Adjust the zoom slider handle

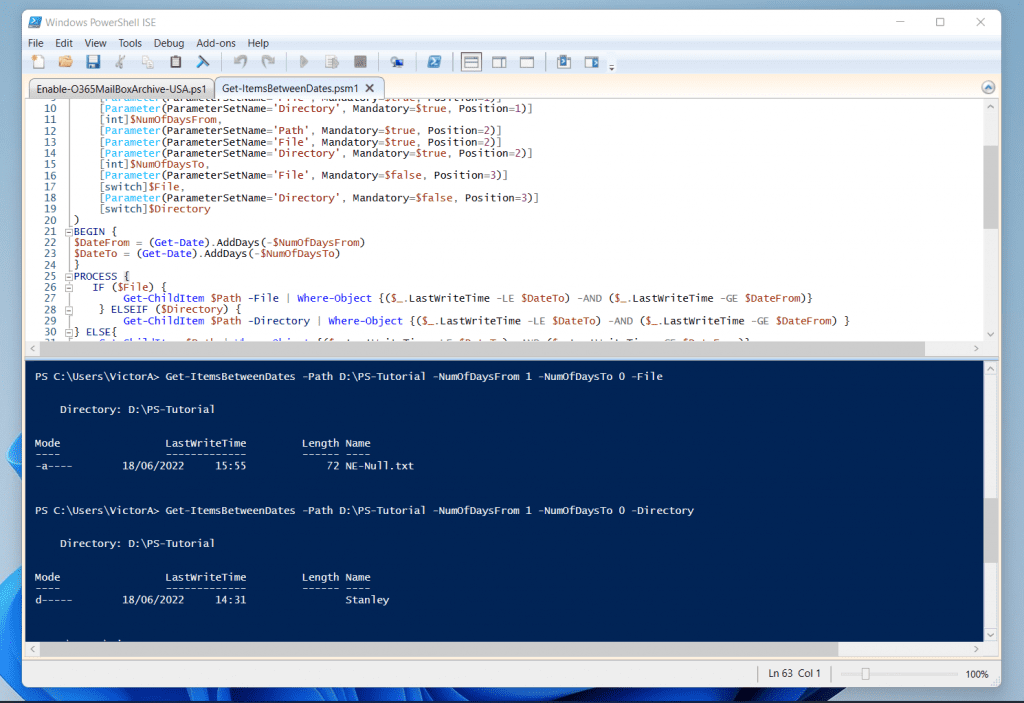(x=865, y=674)
